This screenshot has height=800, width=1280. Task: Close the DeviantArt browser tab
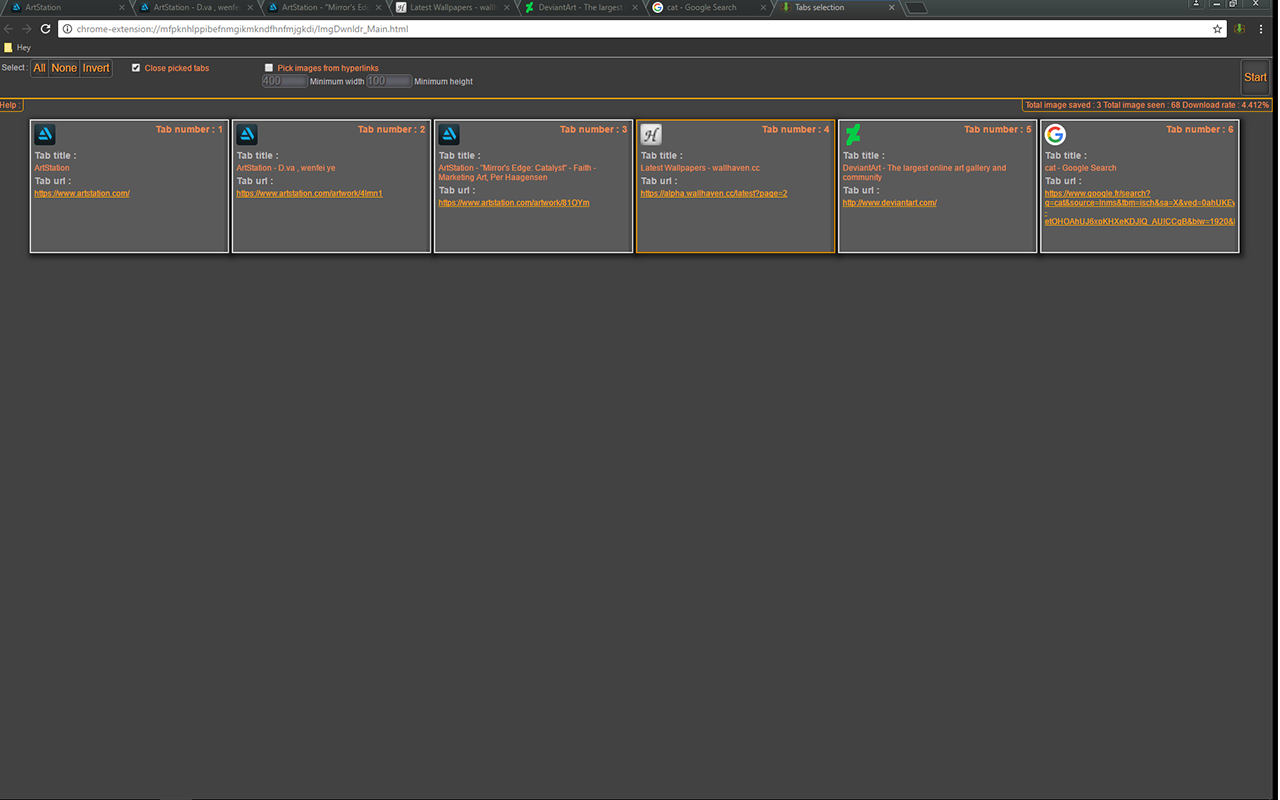point(635,7)
